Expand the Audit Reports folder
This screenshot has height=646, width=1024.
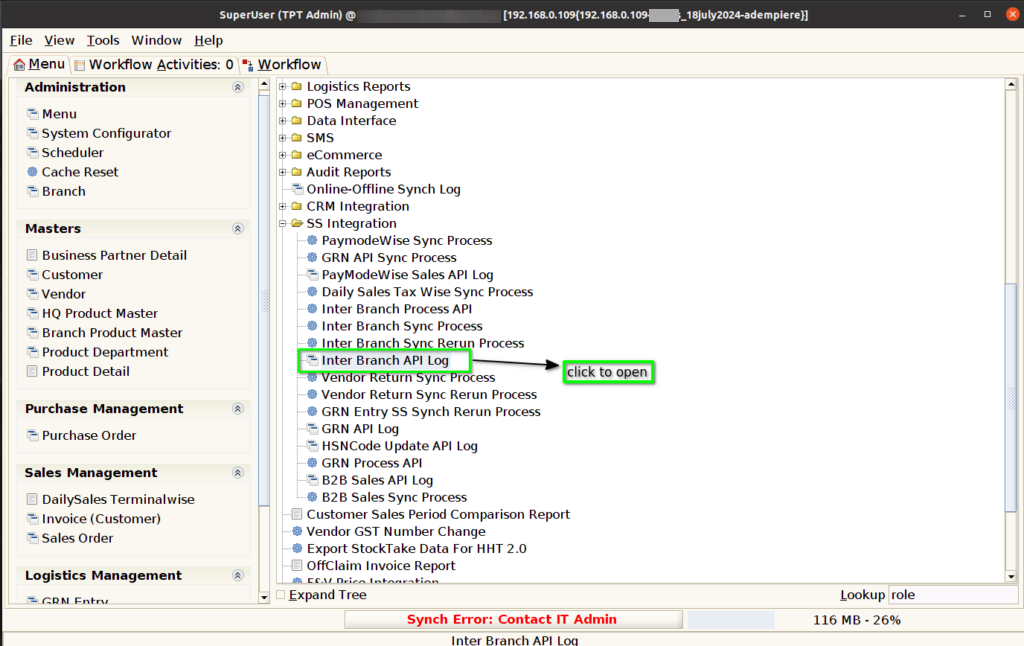[x=283, y=172]
